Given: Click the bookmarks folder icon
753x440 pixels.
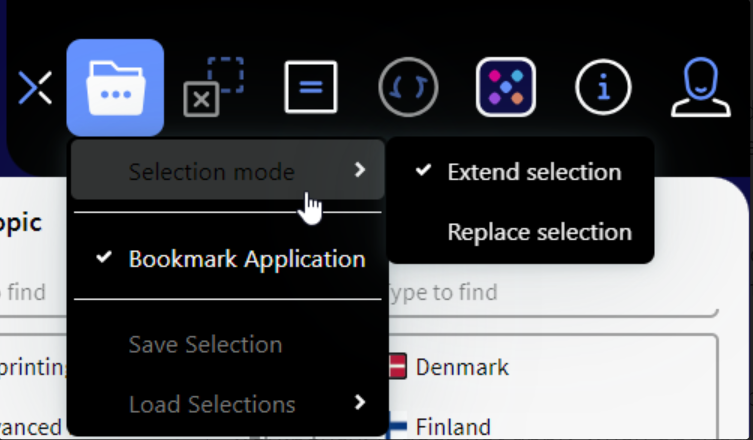Looking at the screenshot, I should click(x=115, y=88).
